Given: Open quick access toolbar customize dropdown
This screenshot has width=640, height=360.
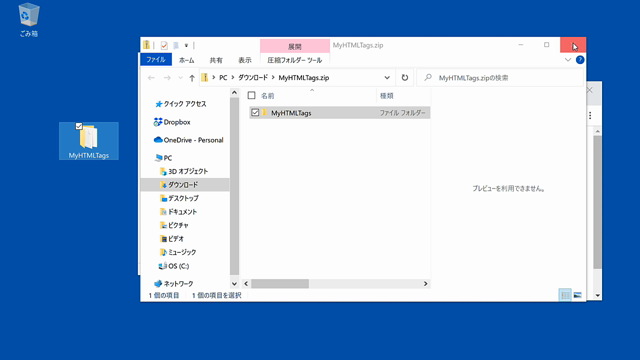Looking at the screenshot, I should tap(186, 45).
